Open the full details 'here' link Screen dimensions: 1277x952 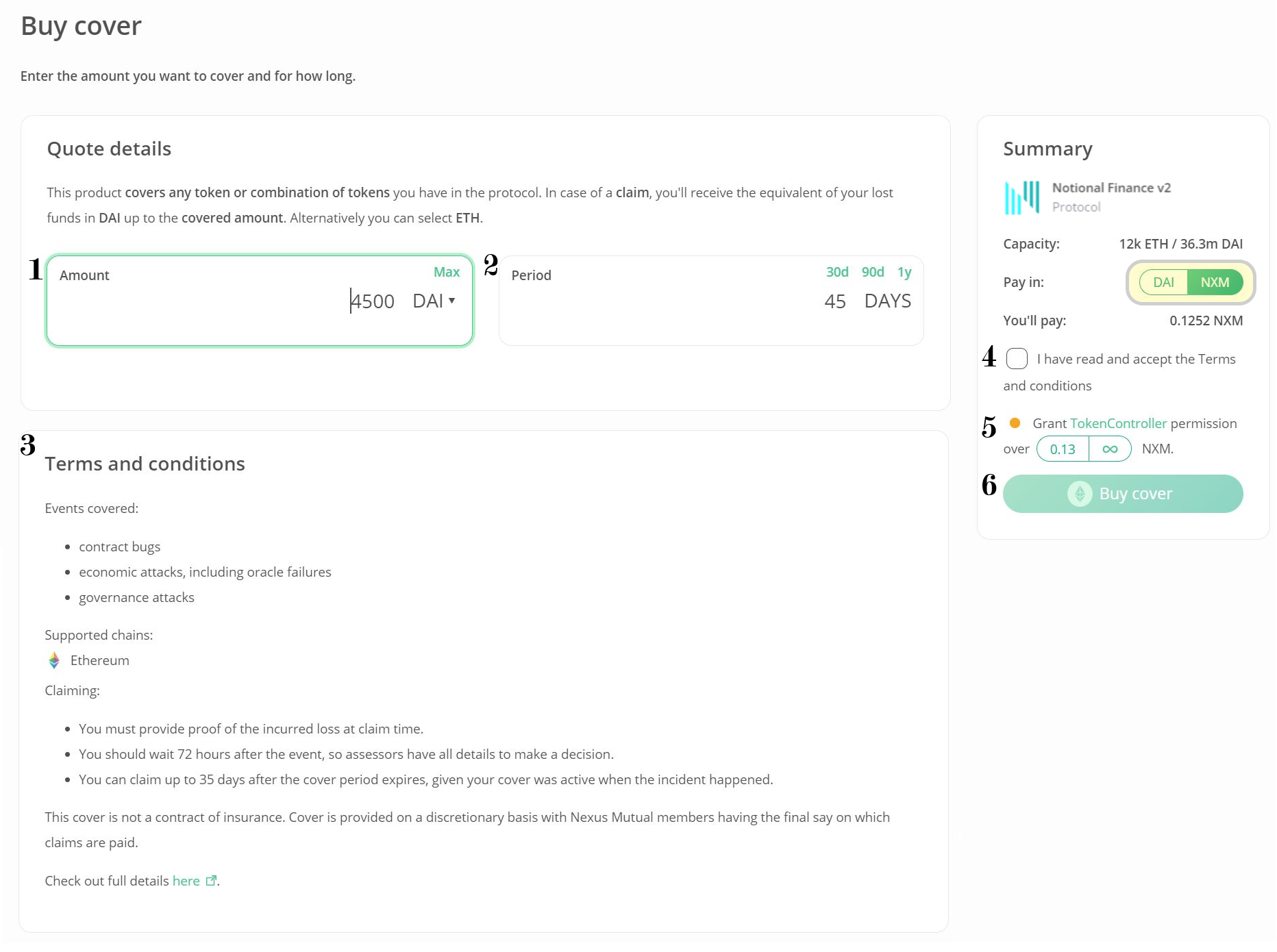[x=186, y=881]
